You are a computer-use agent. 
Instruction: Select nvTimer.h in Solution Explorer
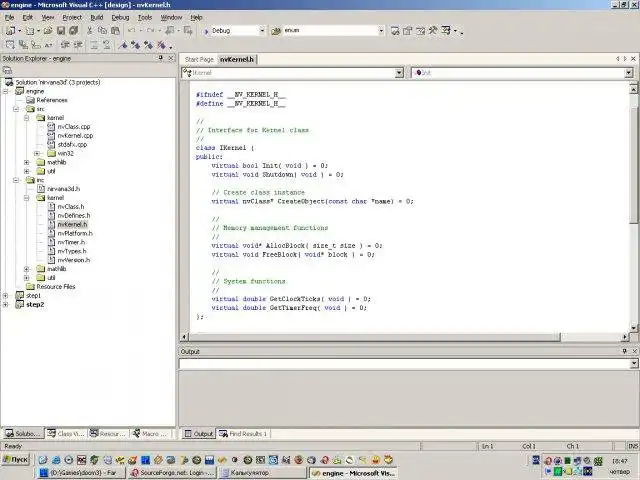pos(71,242)
